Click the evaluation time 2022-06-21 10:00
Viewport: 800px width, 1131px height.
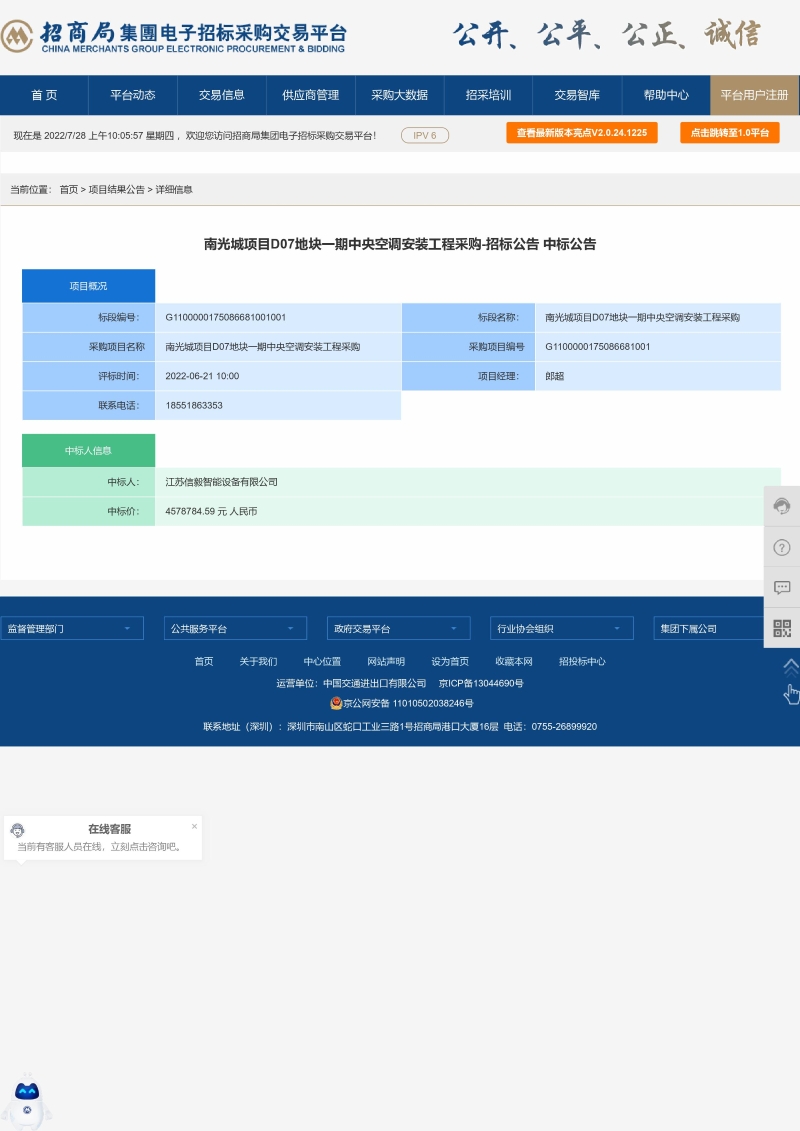[x=202, y=376]
